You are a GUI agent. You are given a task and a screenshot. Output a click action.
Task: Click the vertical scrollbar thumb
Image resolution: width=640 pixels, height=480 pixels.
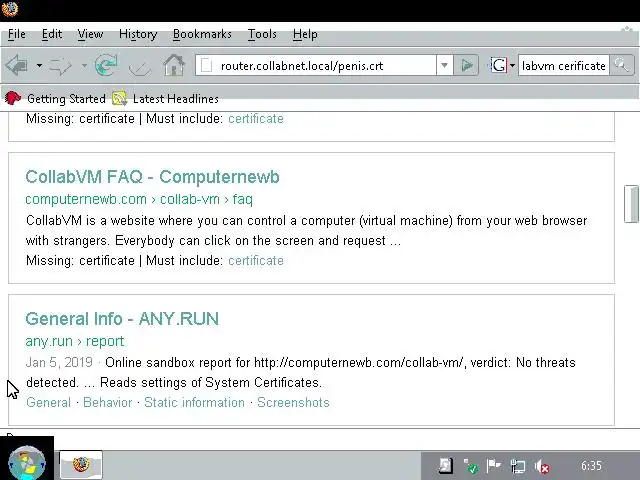pyautogui.click(x=631, y=204)
